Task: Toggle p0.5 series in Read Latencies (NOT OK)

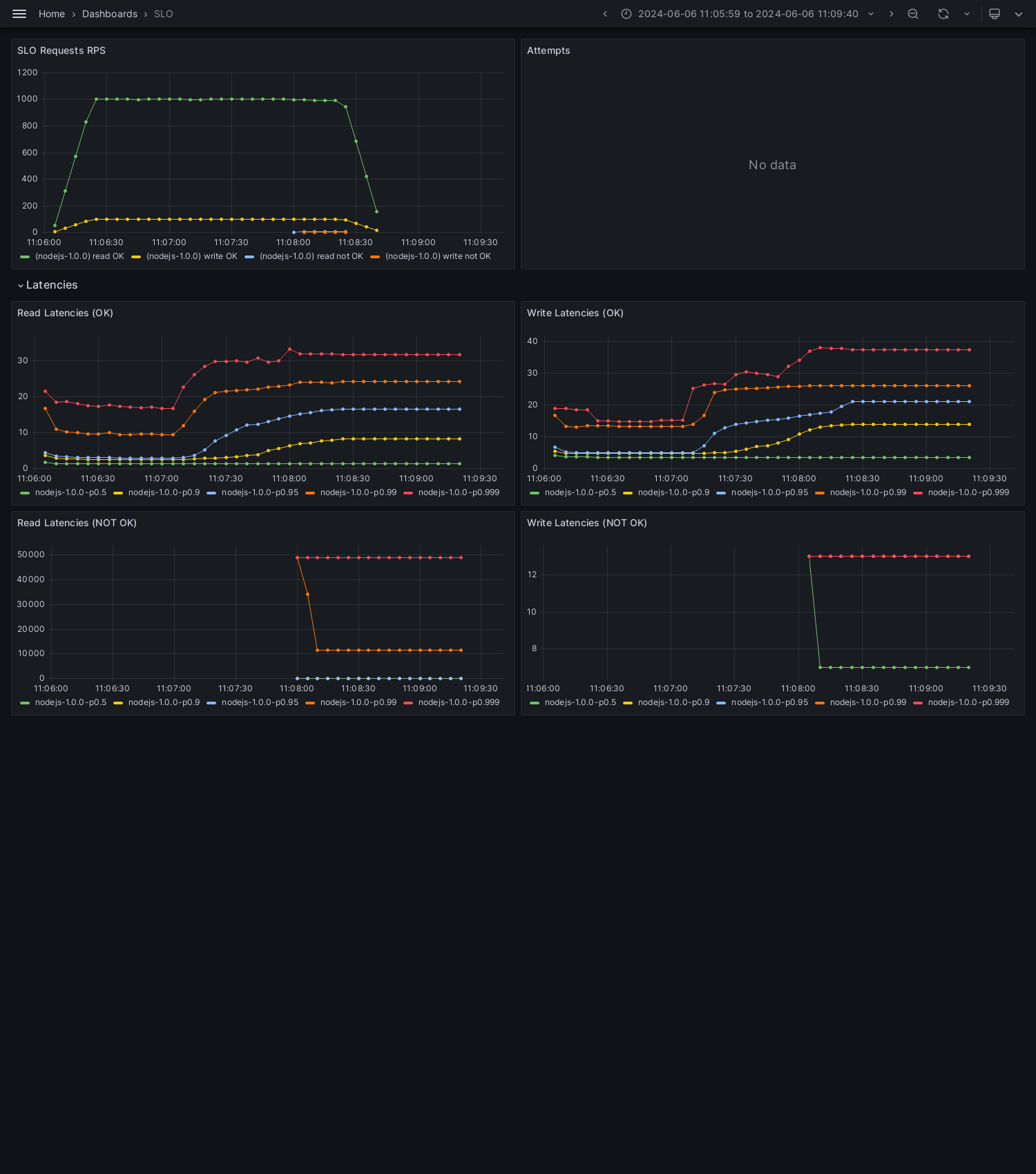Action: (x=70, y=702)
